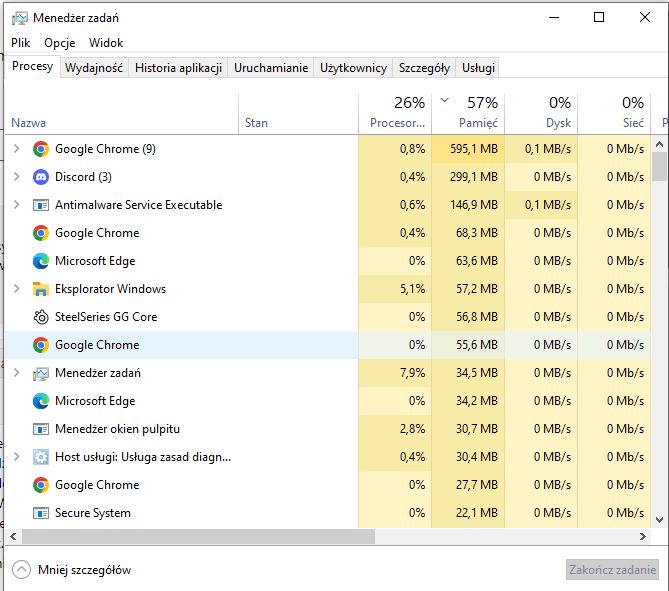Click the vertical scrollbar thumb
Screen dimensions: 669x591
(x=660, y=166)
